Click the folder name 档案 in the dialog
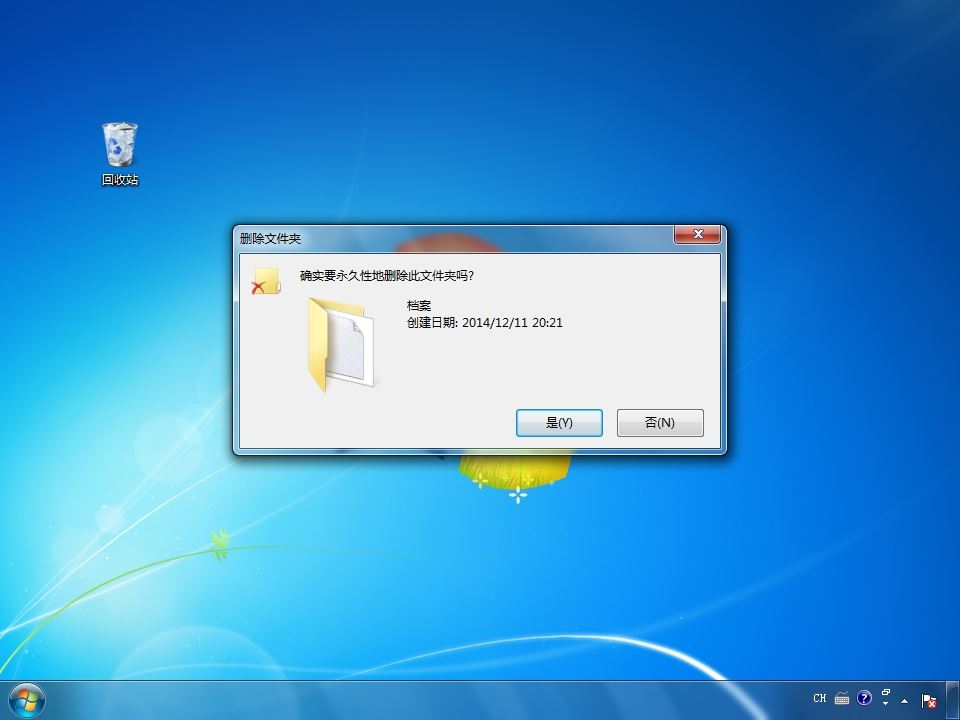Viewport: 960px width, 720px height. tap(419, 306)
